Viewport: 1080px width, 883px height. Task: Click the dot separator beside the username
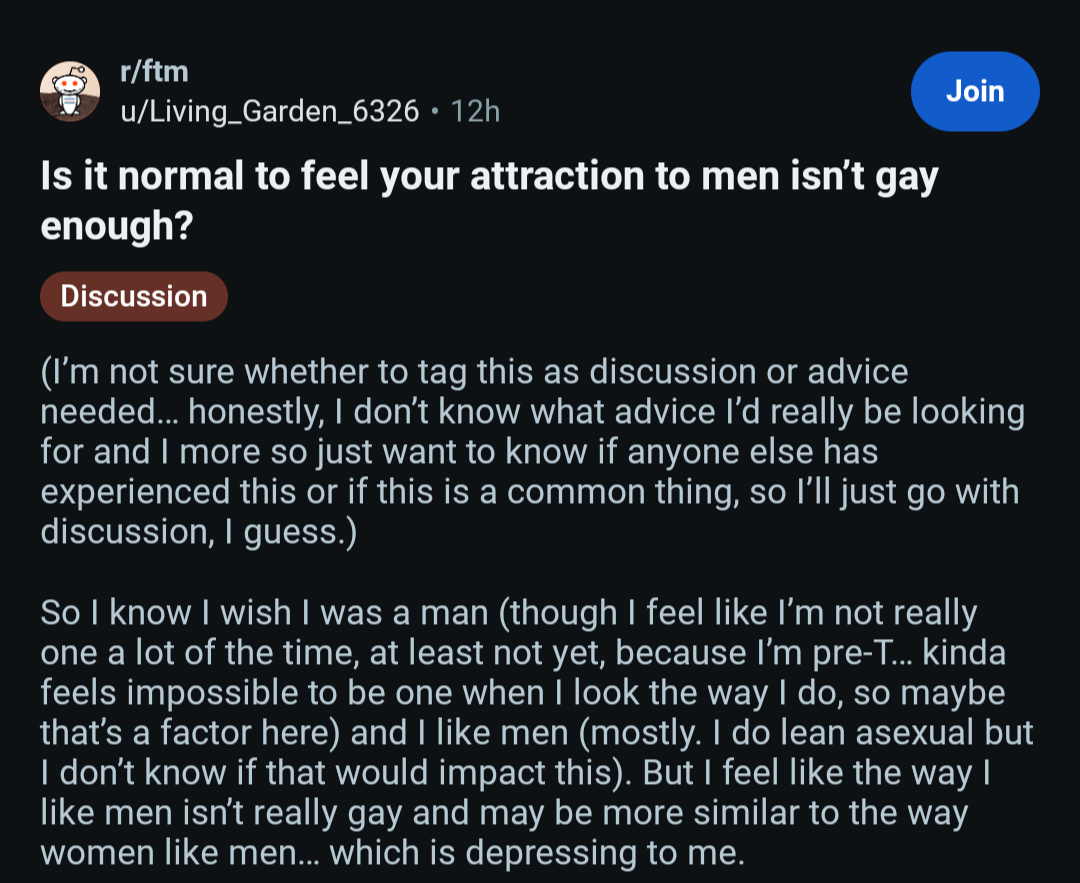(x=434, y=111)
